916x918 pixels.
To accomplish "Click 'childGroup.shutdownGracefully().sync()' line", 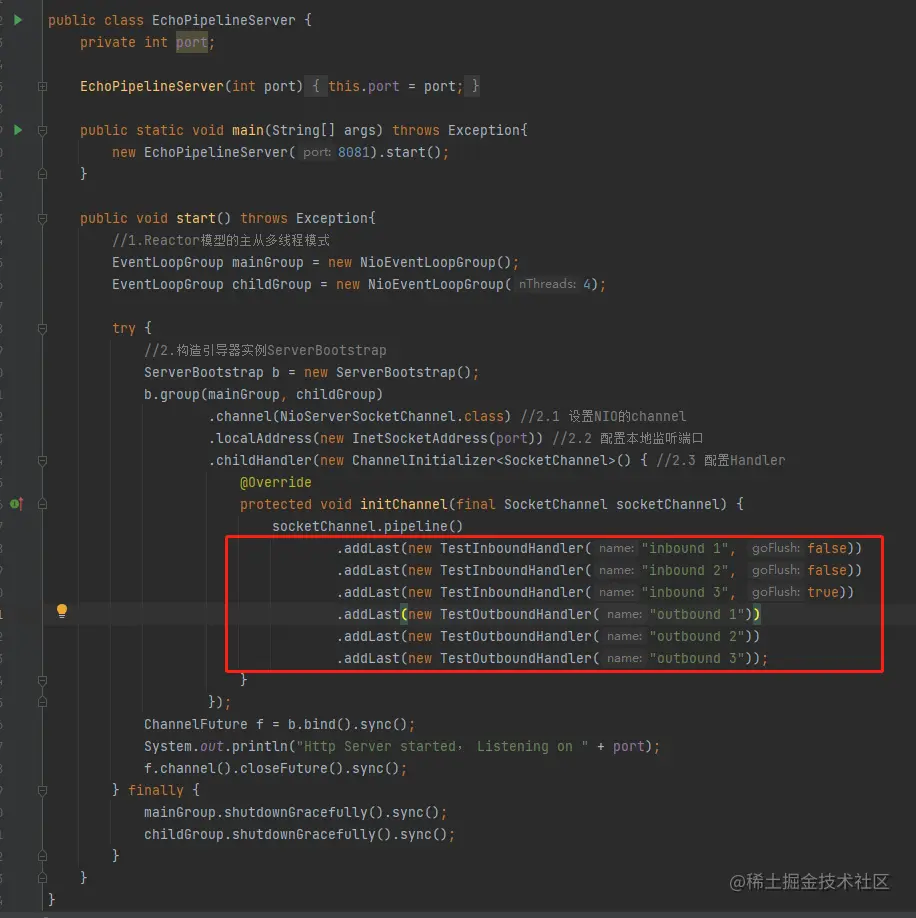I will tap(299, 834).
